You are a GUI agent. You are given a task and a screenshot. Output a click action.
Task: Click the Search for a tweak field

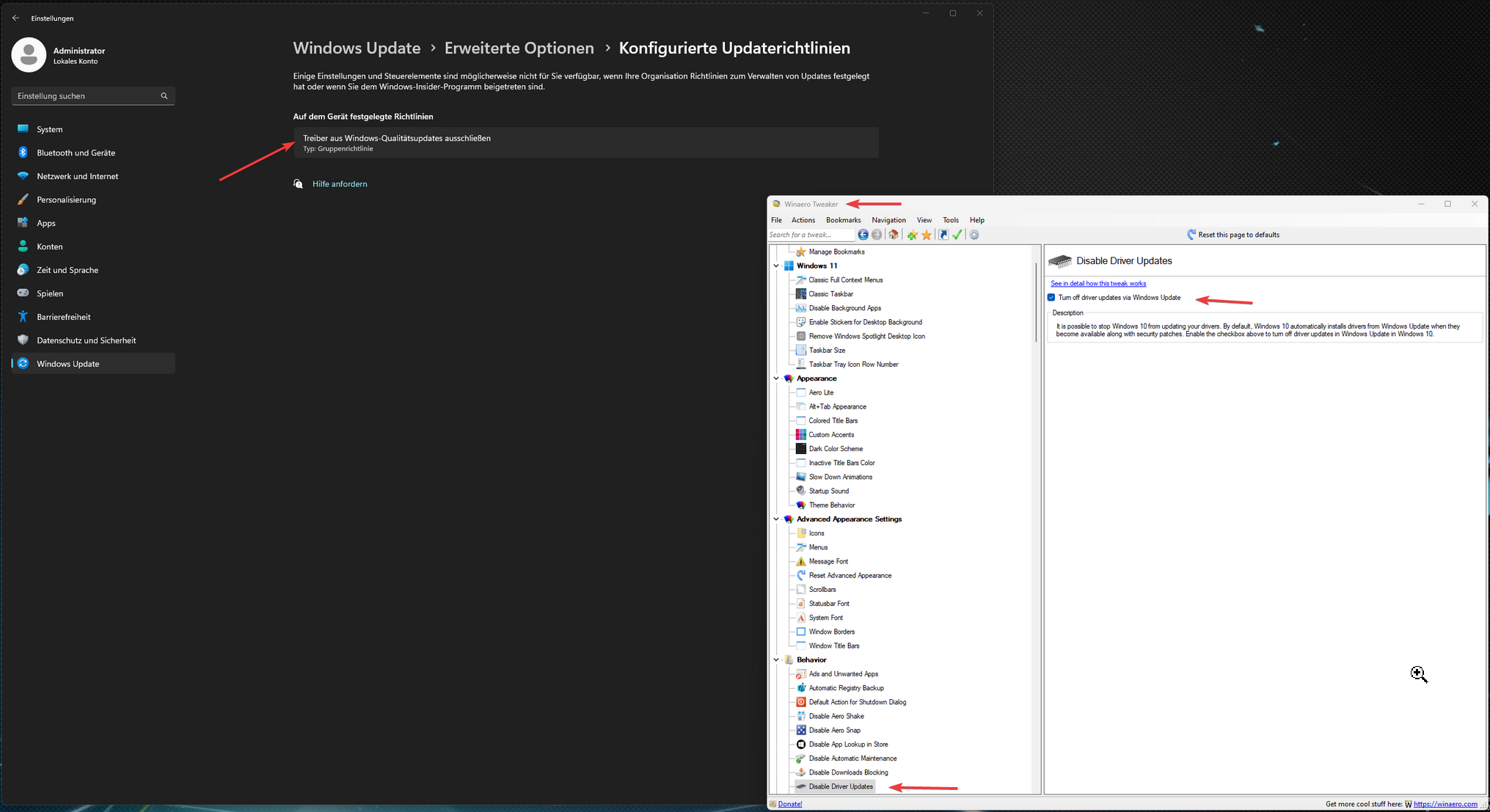(x=810, y=235)
